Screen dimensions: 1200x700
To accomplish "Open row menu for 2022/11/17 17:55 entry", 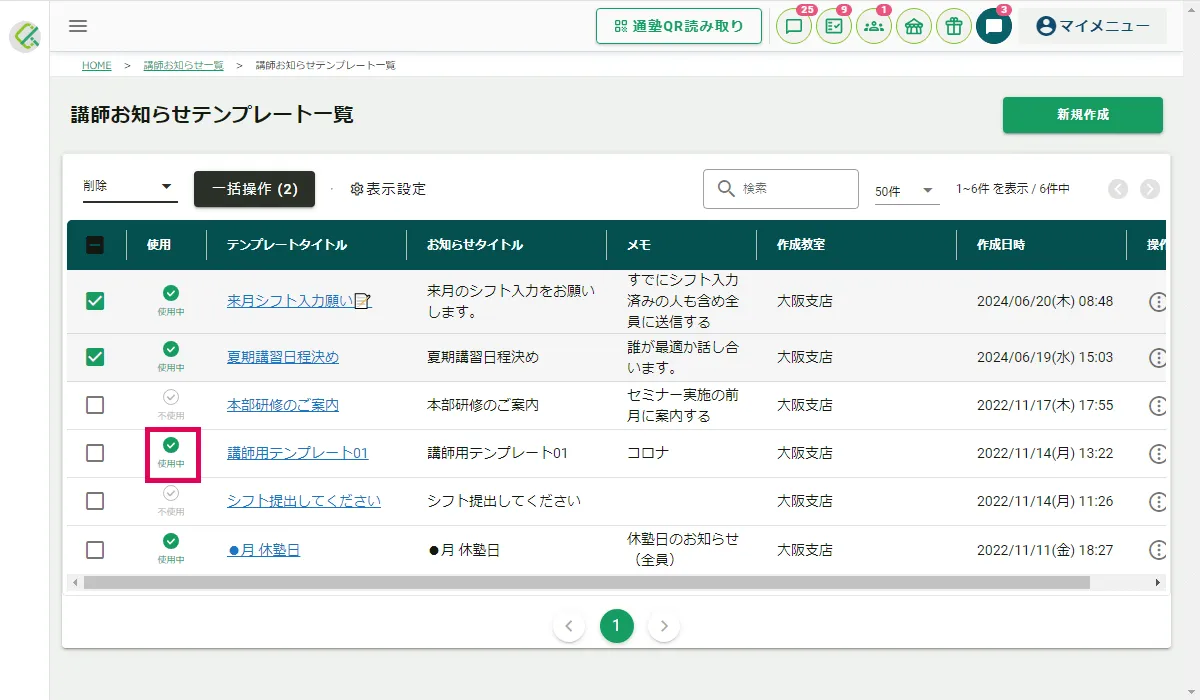I will coord(1158,405).
